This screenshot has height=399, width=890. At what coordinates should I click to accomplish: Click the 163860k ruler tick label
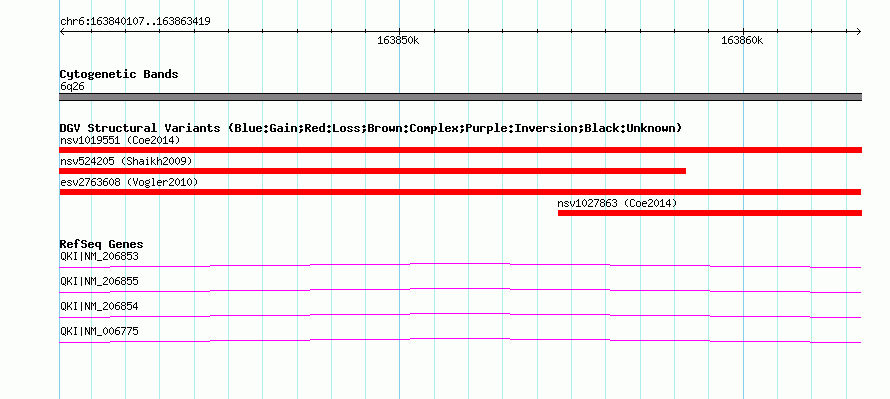tap(742, 40)
